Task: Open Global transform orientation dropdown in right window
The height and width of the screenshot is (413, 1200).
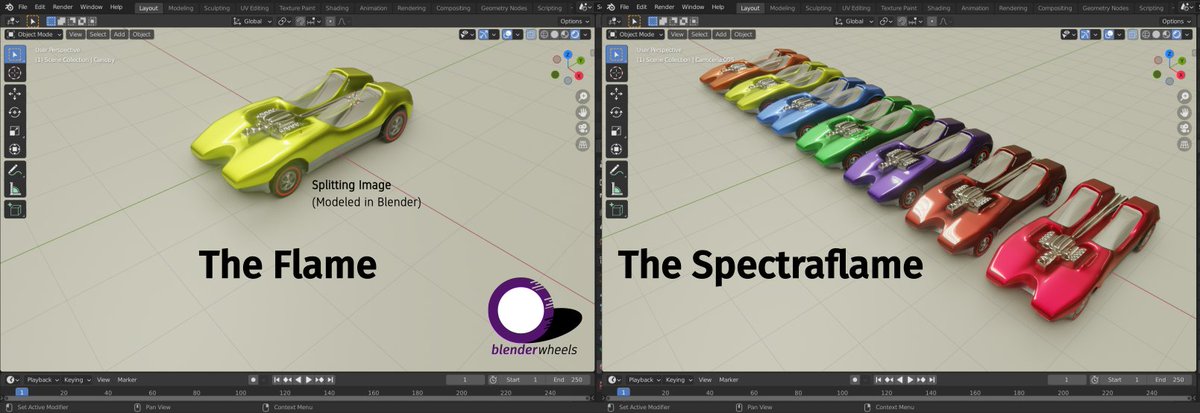Action: (x=855, y=21)
